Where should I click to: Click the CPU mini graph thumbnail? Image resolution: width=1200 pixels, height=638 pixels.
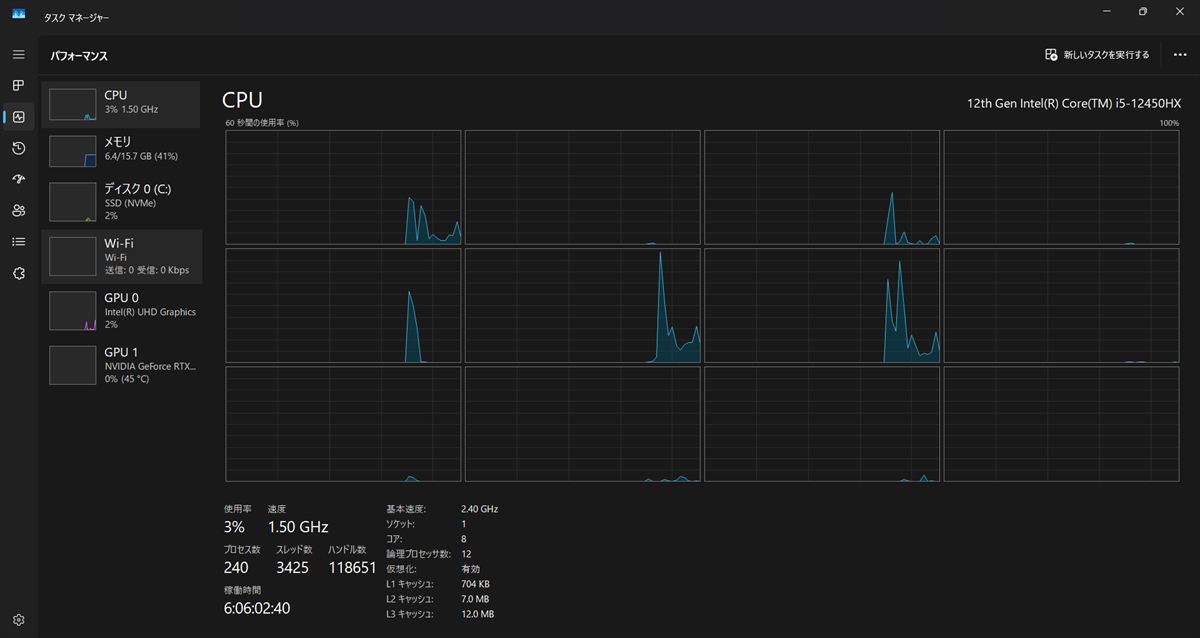(x=72, y=104)
